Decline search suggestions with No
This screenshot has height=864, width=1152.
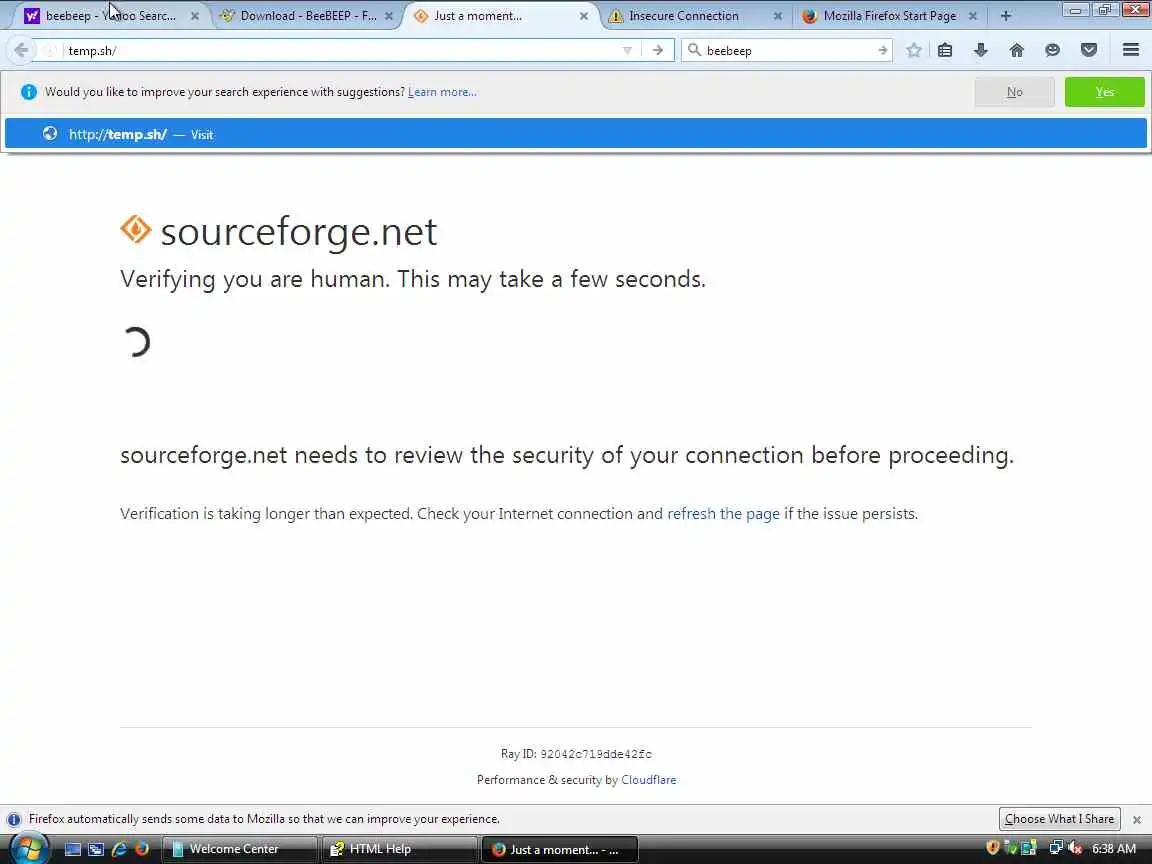tap(1015, 92)
